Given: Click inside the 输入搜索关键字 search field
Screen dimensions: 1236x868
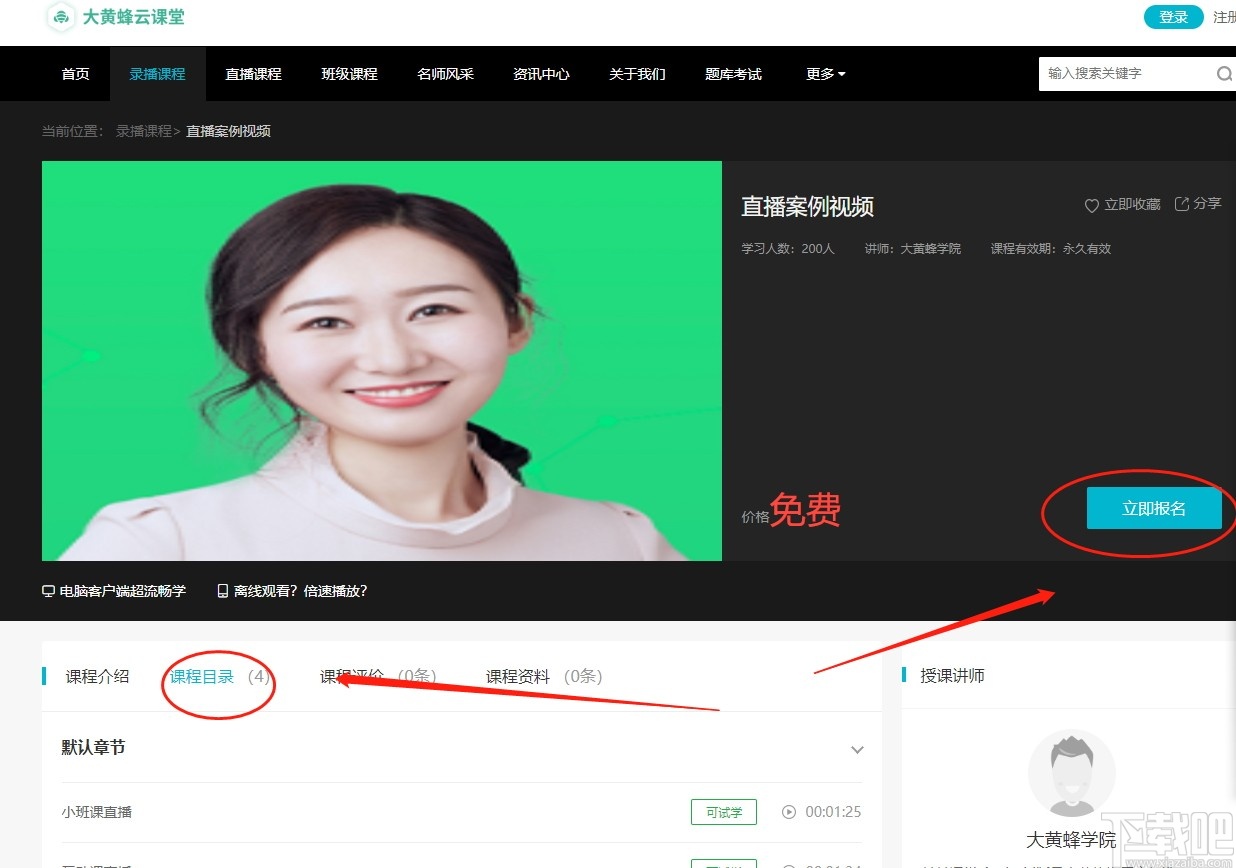Looking at the screenshot, I should [x=1120, y=73].
